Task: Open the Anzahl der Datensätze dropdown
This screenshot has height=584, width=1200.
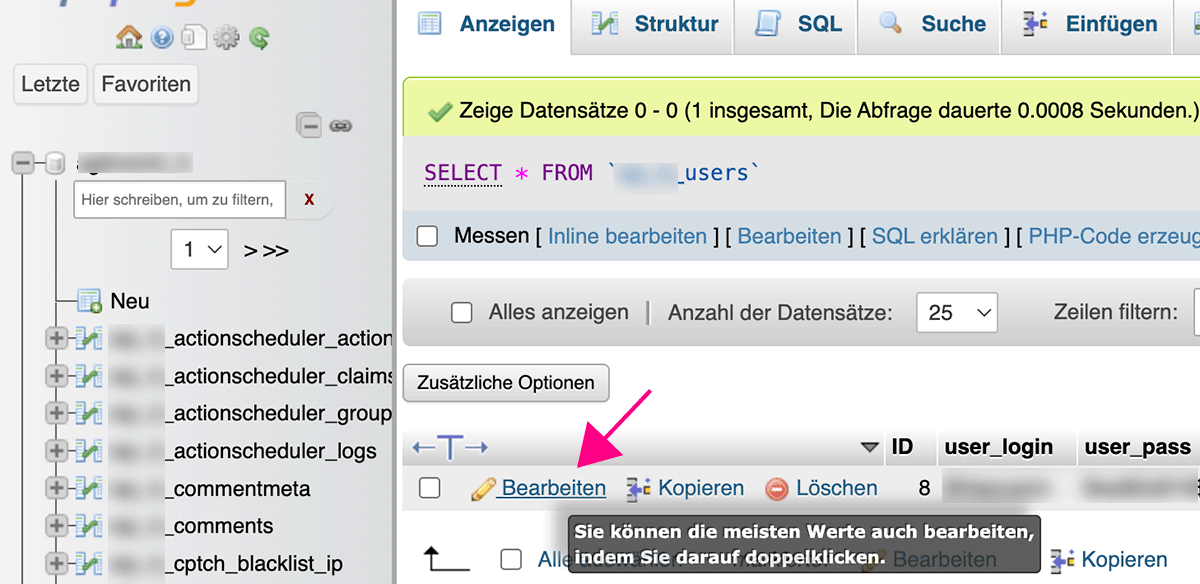Action: (957, 313)
